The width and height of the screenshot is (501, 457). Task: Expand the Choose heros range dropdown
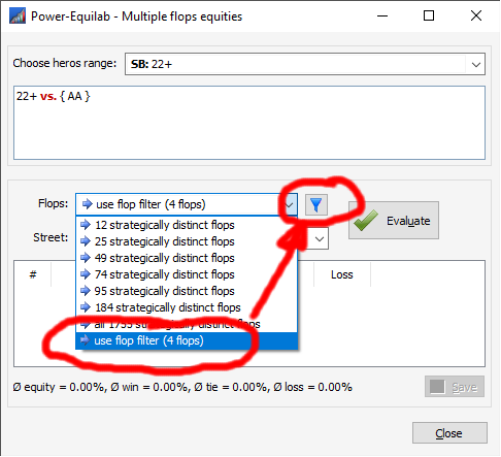pyautogui.click(x=476, y=64)
